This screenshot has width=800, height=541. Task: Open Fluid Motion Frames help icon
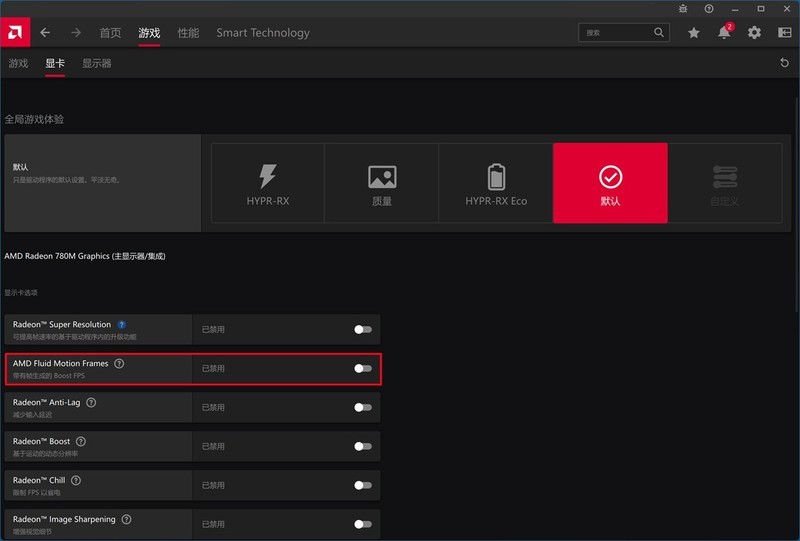(x=119, y=363)
